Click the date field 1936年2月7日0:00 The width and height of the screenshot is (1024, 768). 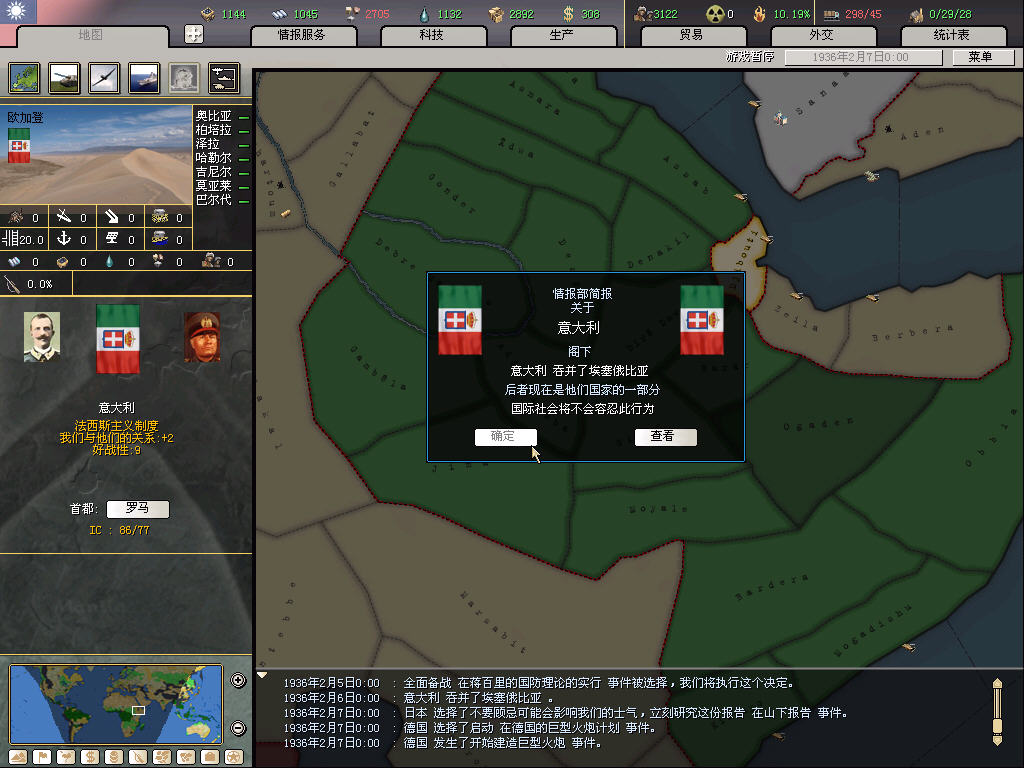863,57
